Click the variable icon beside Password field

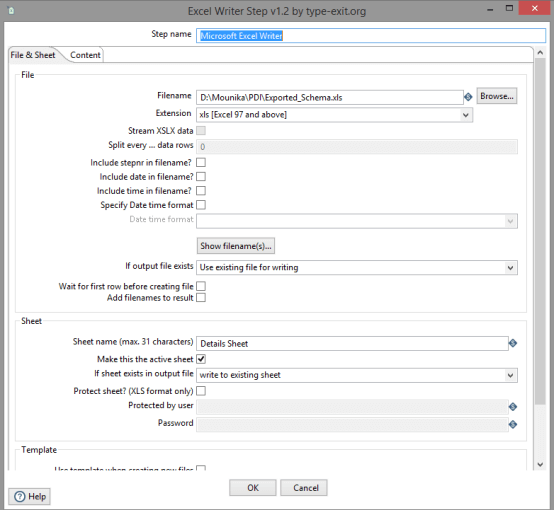click(513, 424)
